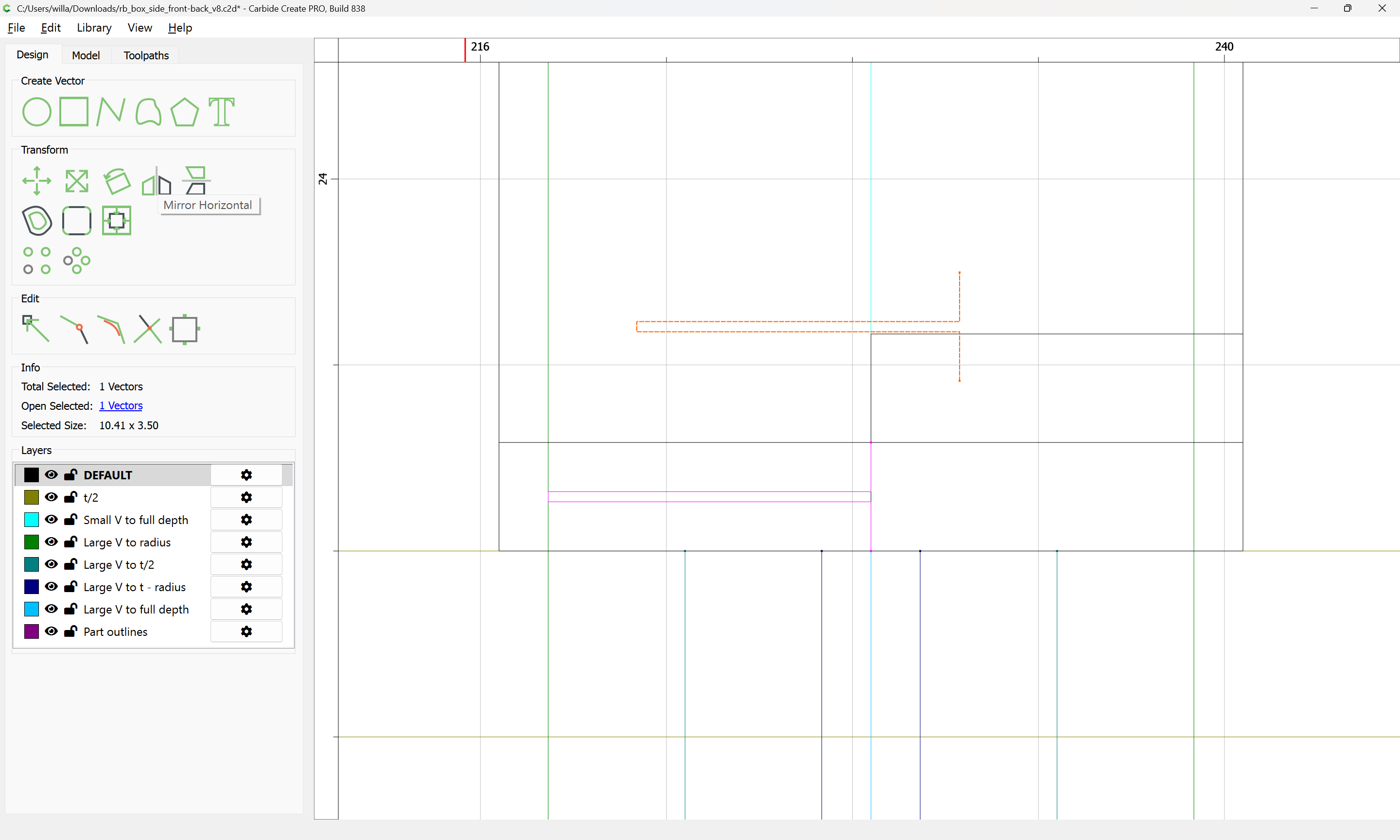This screenshot has width=1400, height=840.
Task: Choose the Polyline vector tool
Action: click(x=110, y=111)
